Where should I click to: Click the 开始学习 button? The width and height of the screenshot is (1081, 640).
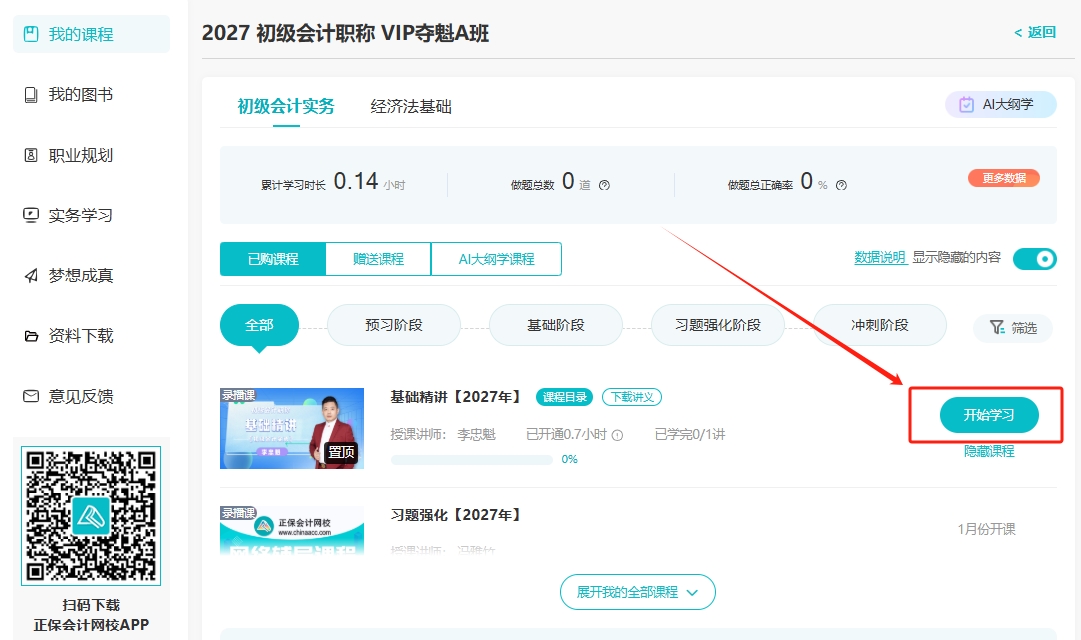coord(989,415)
